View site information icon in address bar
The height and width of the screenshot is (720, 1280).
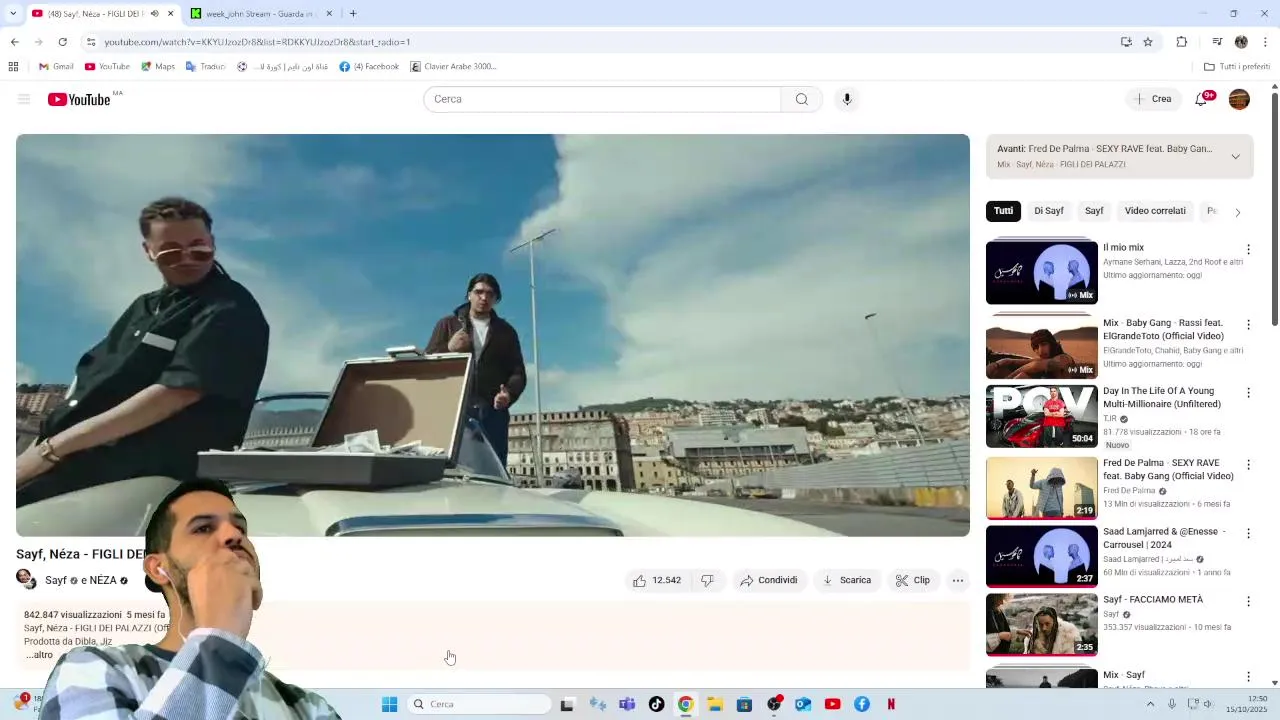point(91,42)
